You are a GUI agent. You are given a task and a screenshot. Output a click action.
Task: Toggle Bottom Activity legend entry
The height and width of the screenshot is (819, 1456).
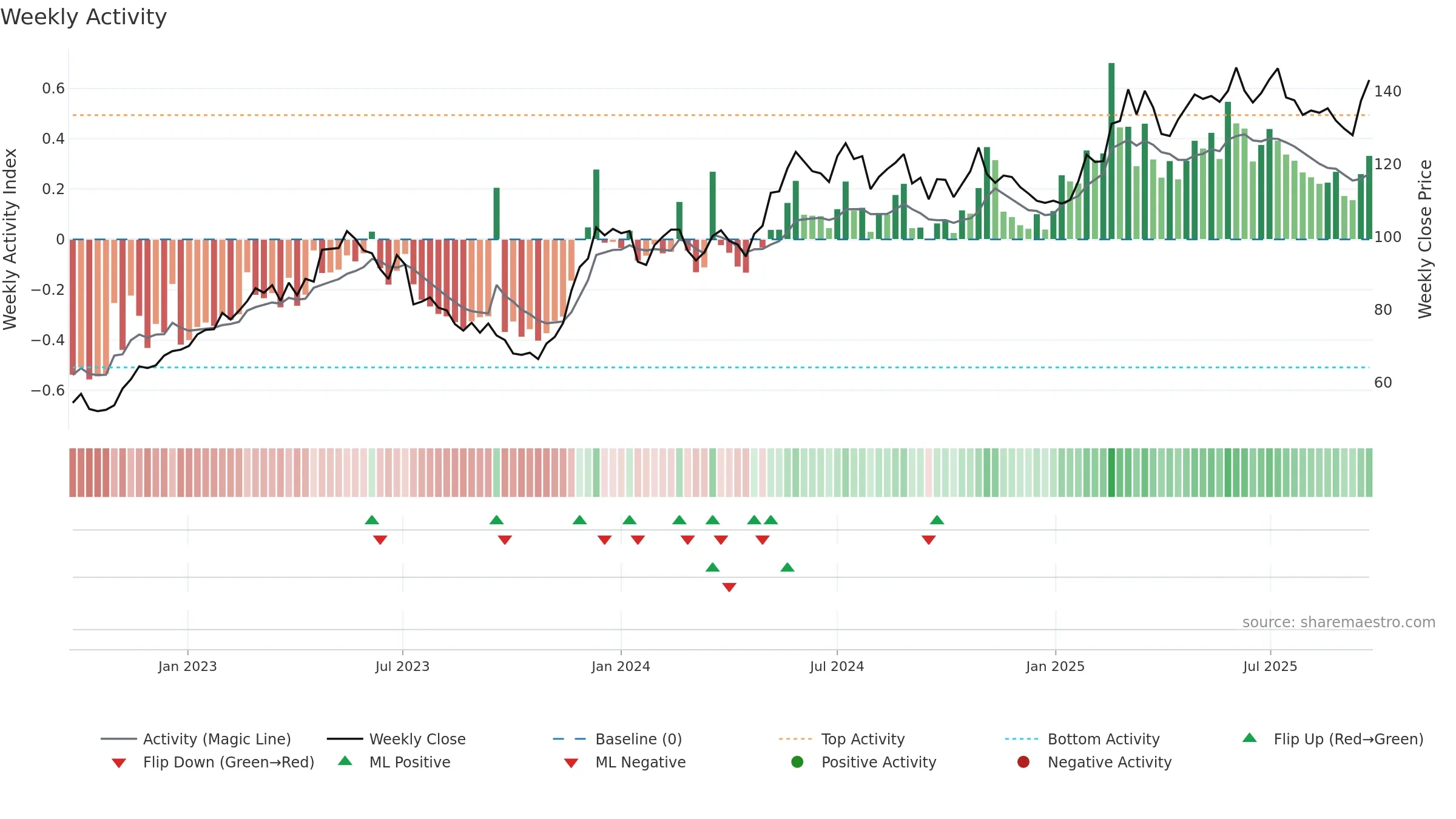(1082, 739)
